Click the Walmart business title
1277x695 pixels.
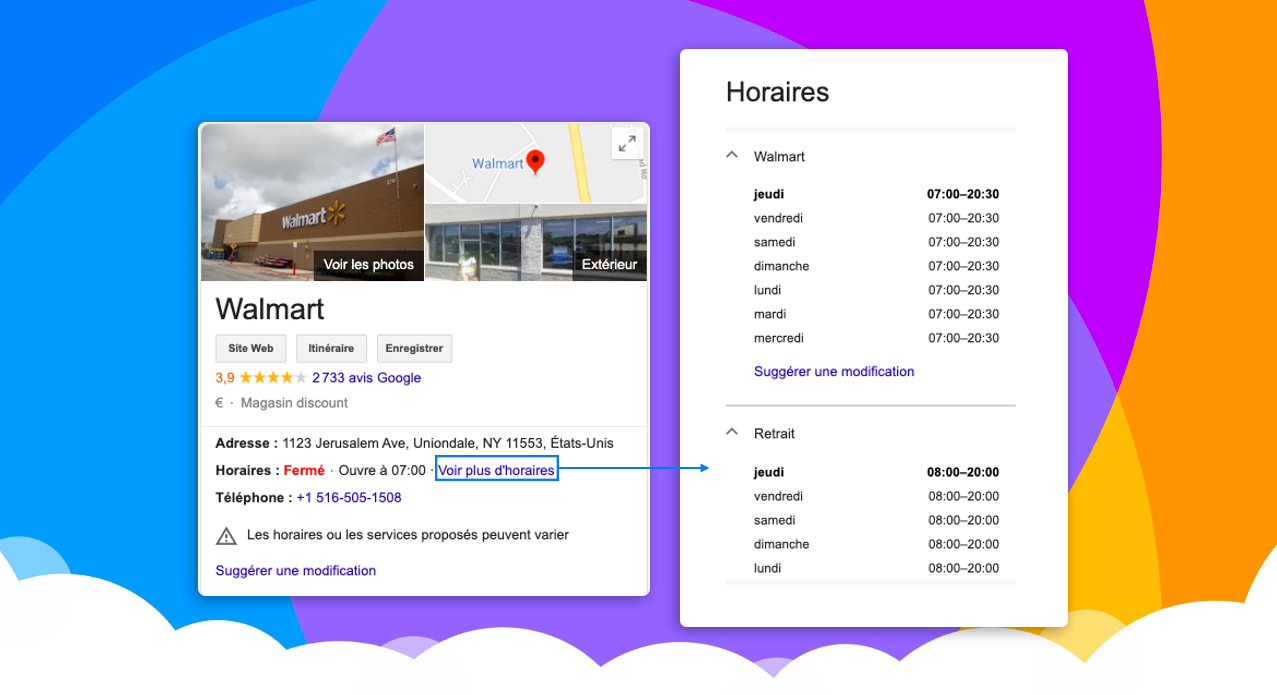pyautogui.click(x=270, y=308)
